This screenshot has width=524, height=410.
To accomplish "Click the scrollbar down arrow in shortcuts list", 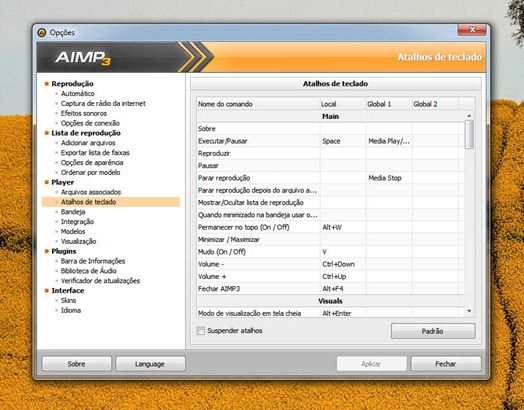I will point(469,311).
